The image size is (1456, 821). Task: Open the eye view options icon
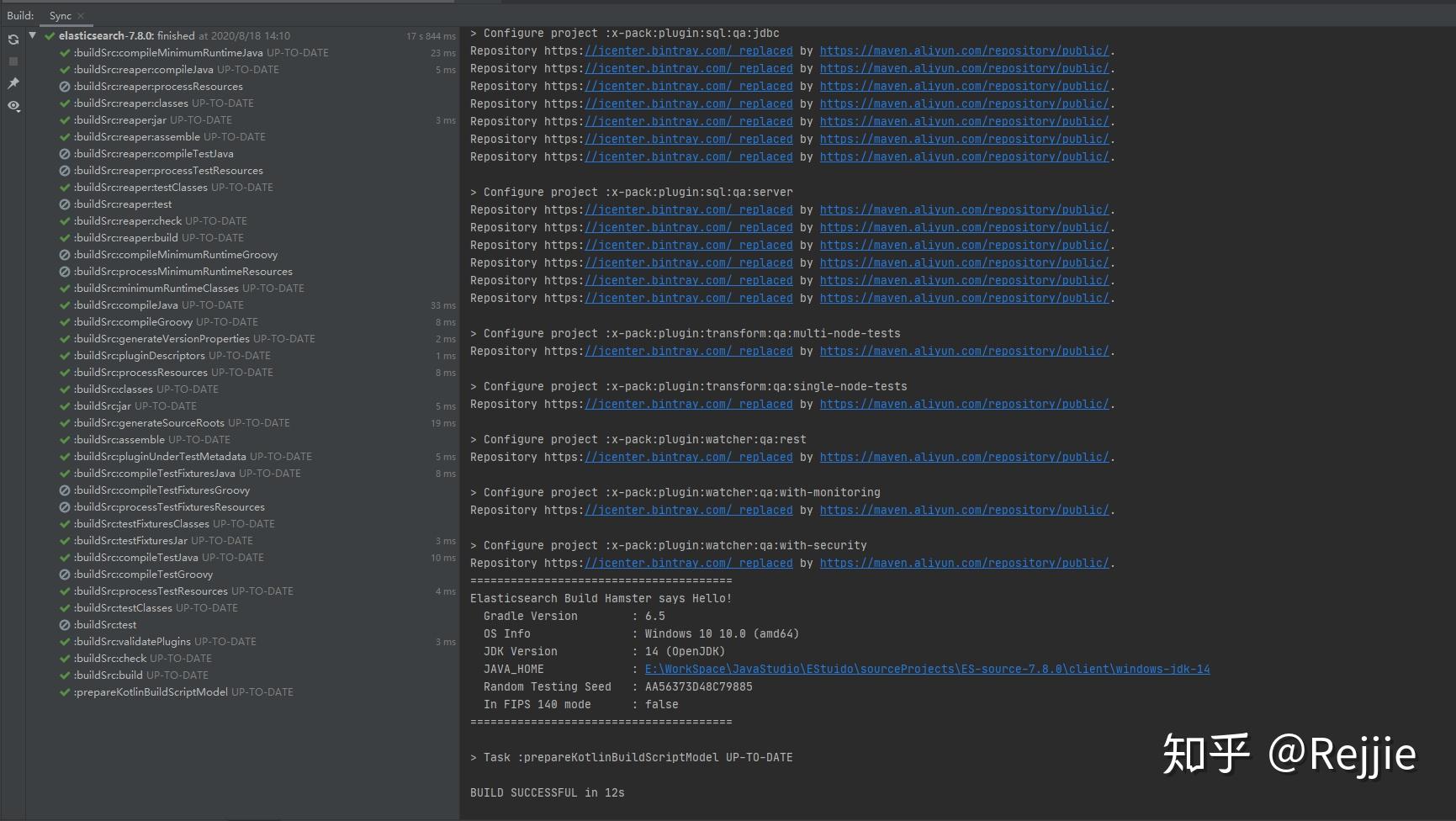(13, 106)
